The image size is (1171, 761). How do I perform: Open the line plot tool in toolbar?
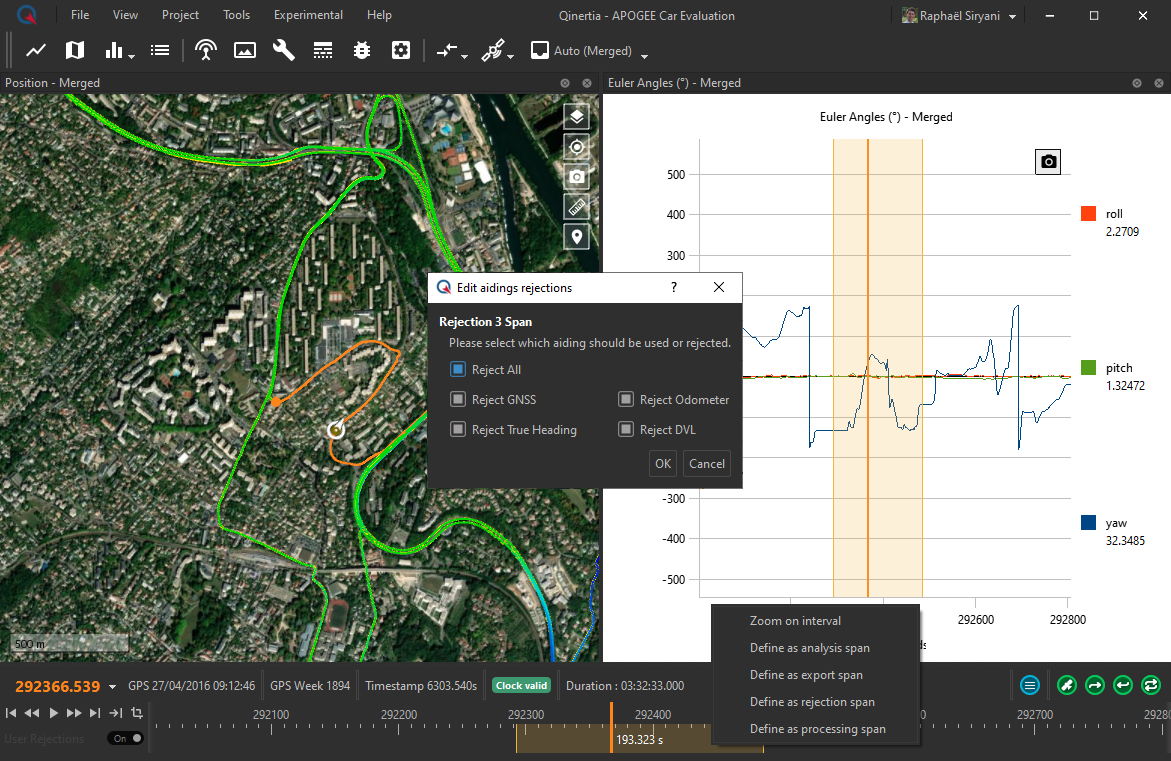click(x=36, y=50)
